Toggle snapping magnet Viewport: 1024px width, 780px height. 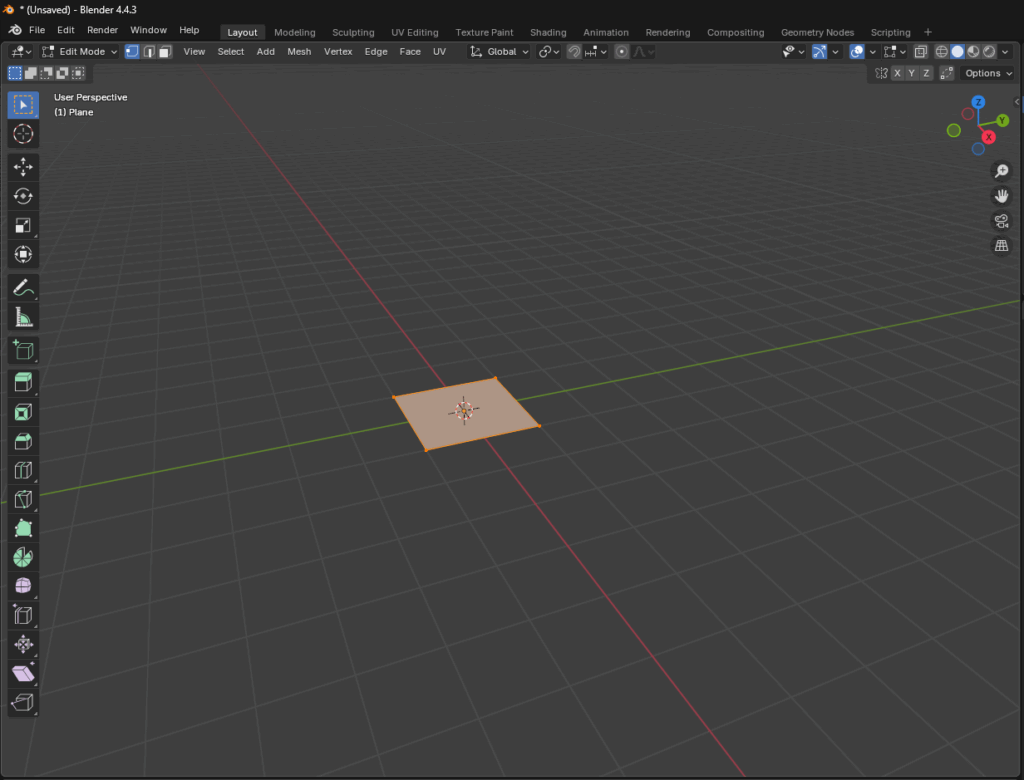574,52
